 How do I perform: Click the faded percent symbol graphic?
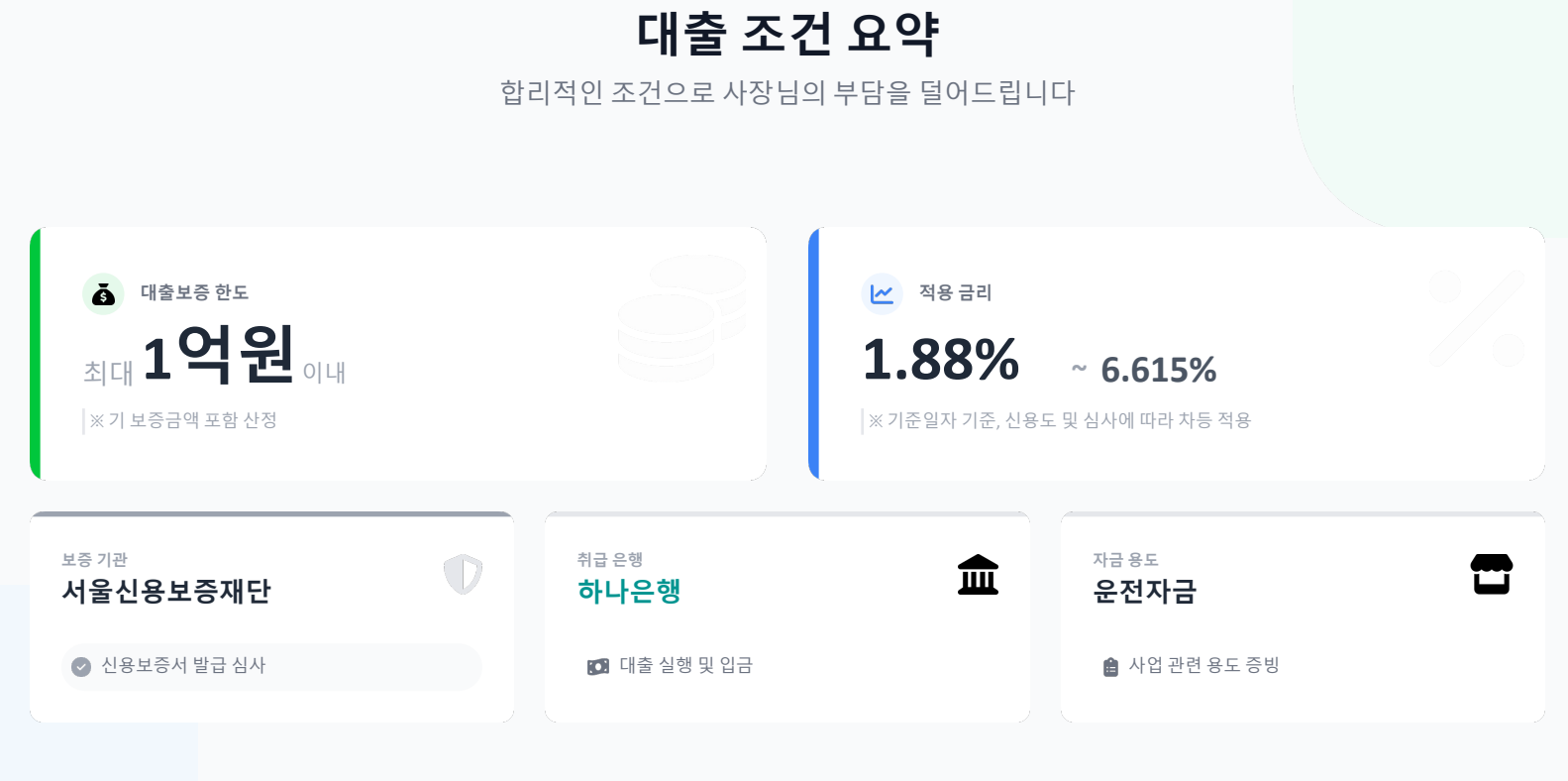(1476, 318)
